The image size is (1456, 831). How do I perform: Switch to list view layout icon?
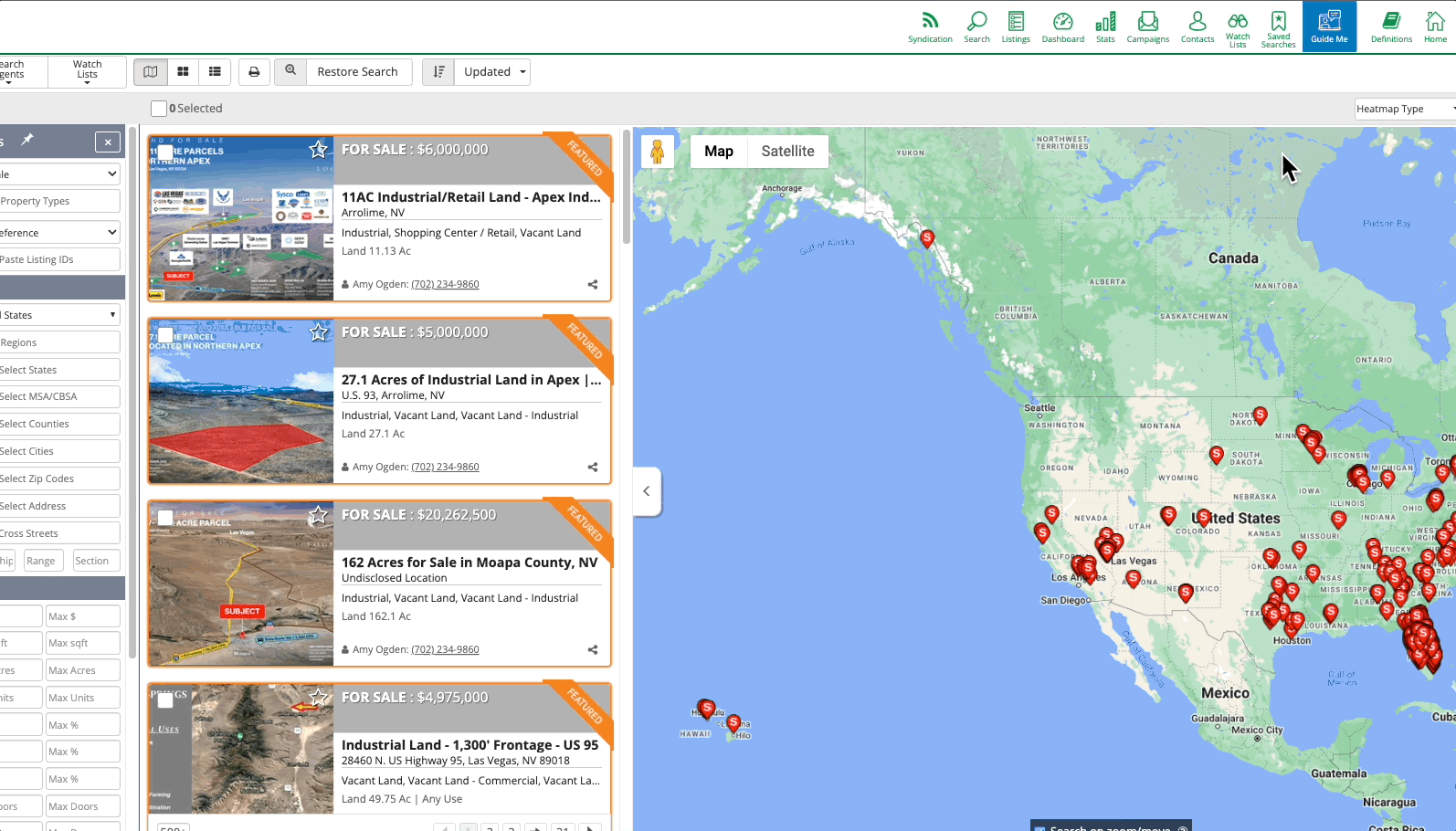(215, 72)
